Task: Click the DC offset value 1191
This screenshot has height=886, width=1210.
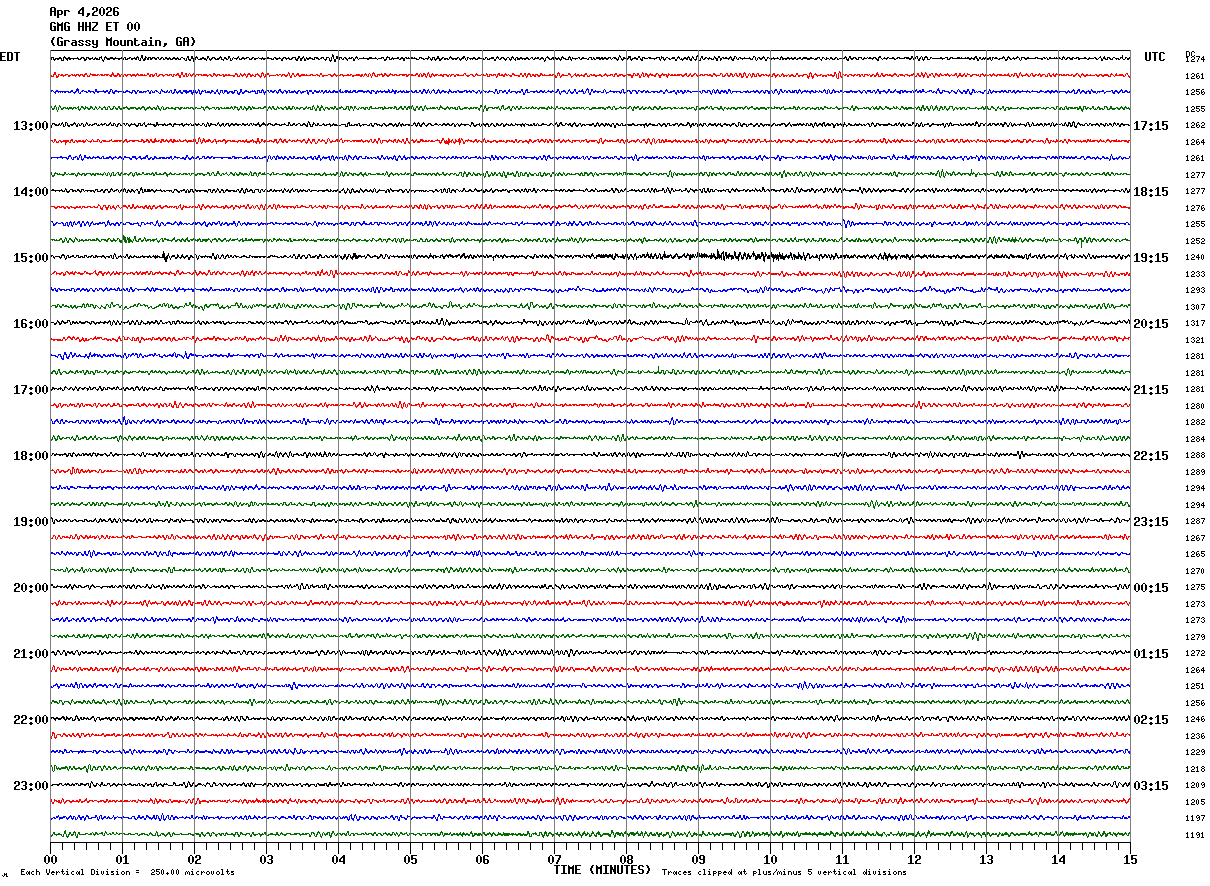Action: click(1194, 835)
